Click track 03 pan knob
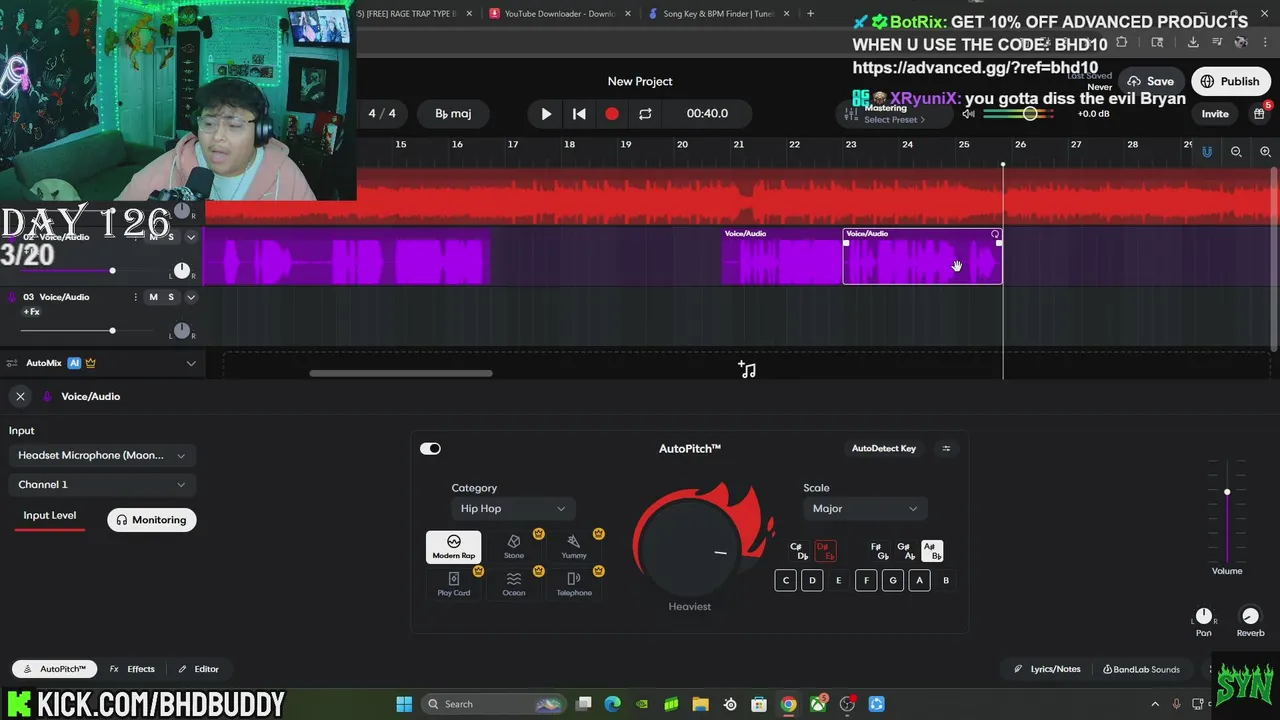 pos(182,331)
